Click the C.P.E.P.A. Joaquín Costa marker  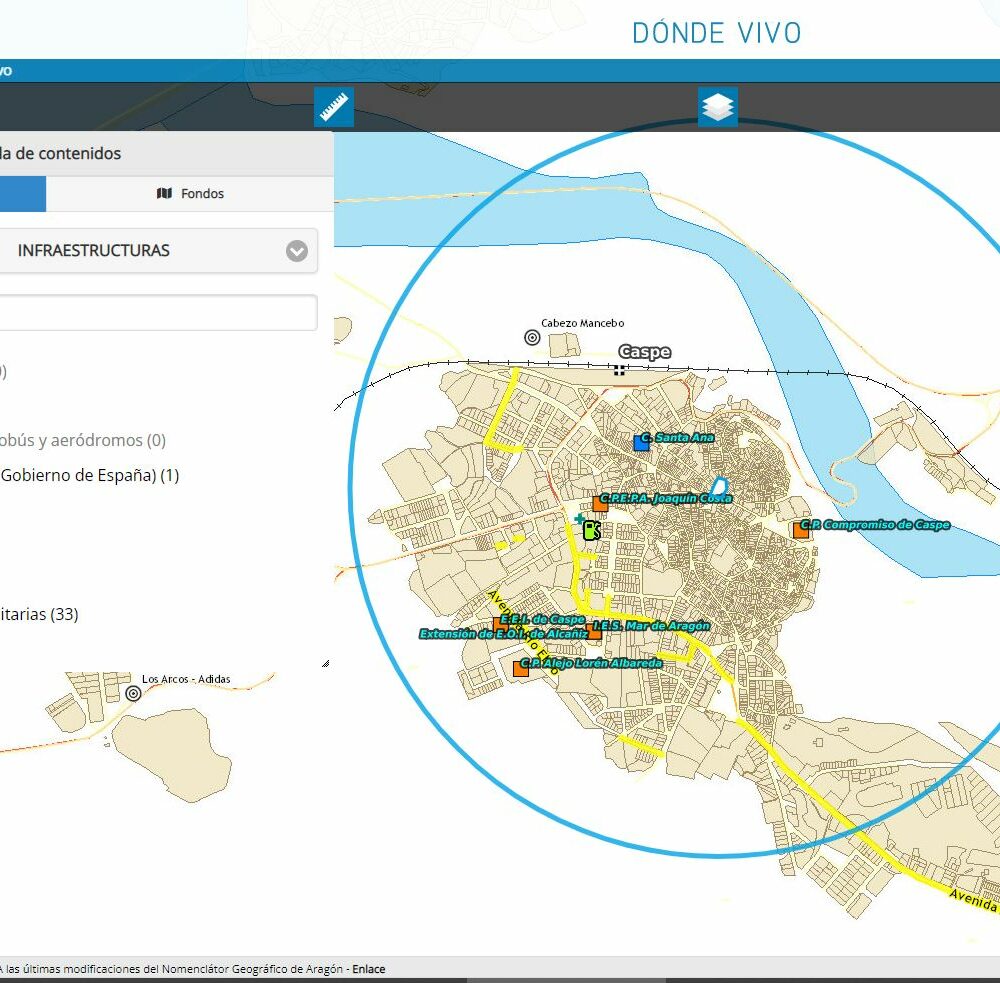pos(600,503)
